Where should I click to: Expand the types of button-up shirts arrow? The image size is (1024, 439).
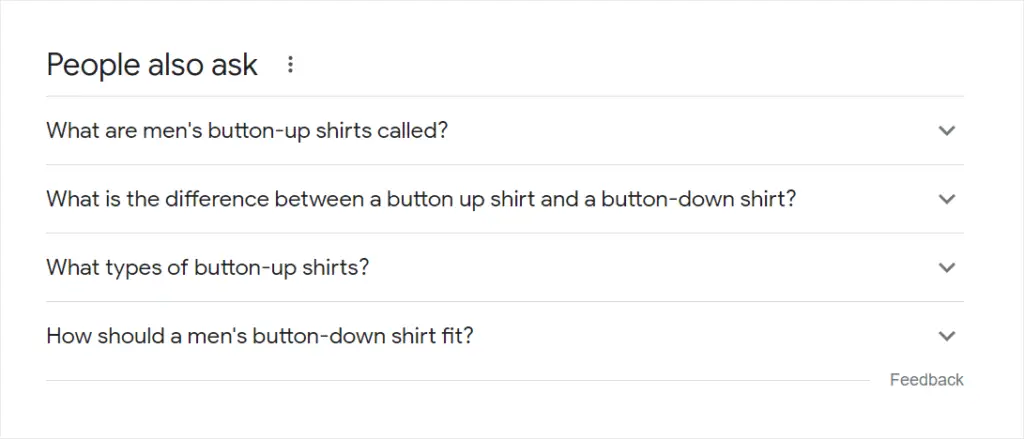click(948, 268)
